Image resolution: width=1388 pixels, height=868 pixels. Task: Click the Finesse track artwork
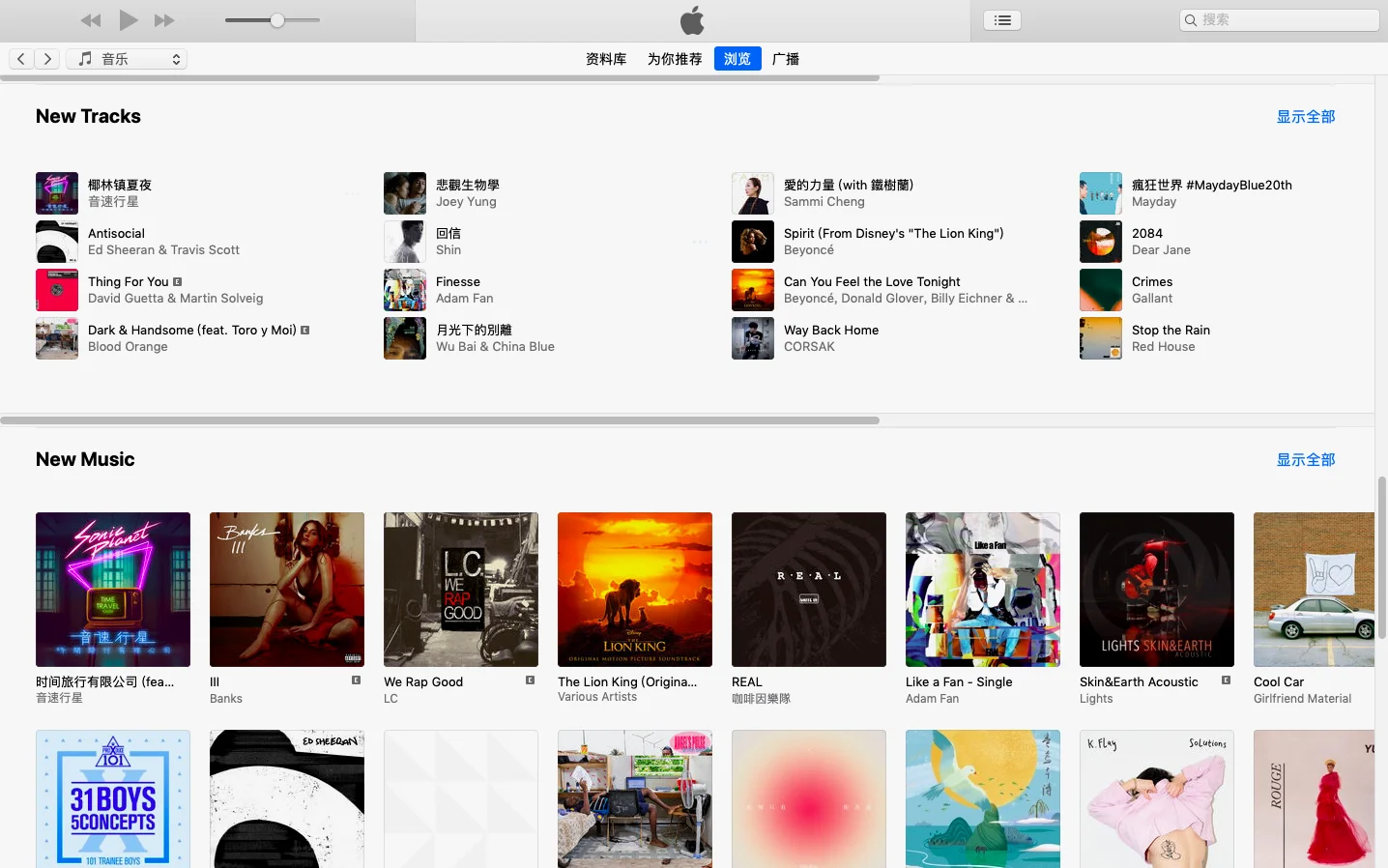(405, 290)
